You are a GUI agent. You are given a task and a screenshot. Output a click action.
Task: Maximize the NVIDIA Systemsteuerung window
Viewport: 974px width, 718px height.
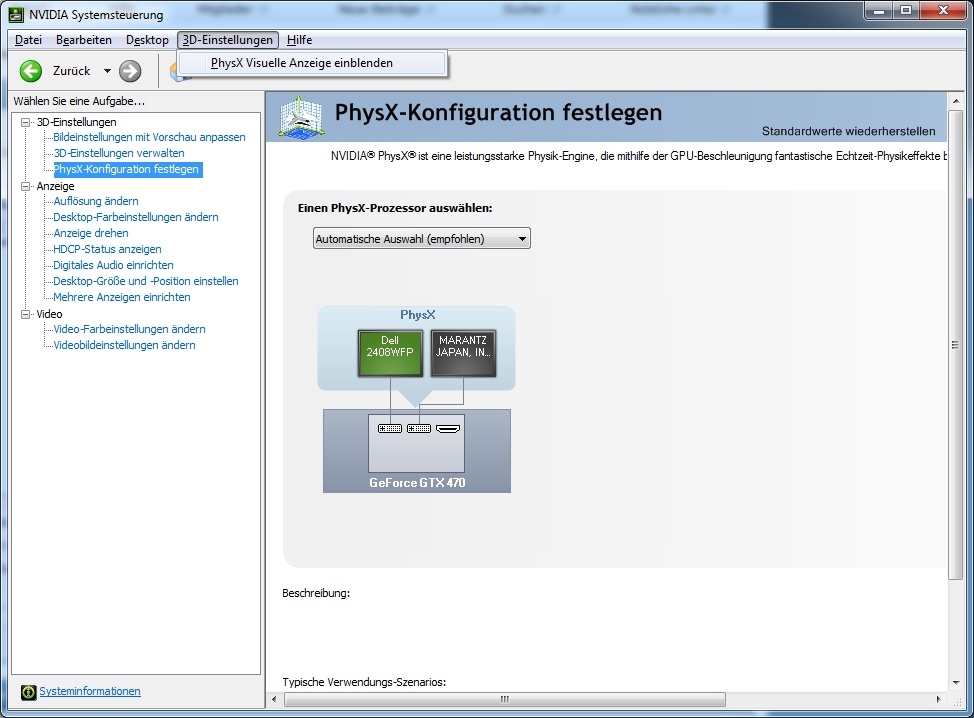tap(906, 11)
